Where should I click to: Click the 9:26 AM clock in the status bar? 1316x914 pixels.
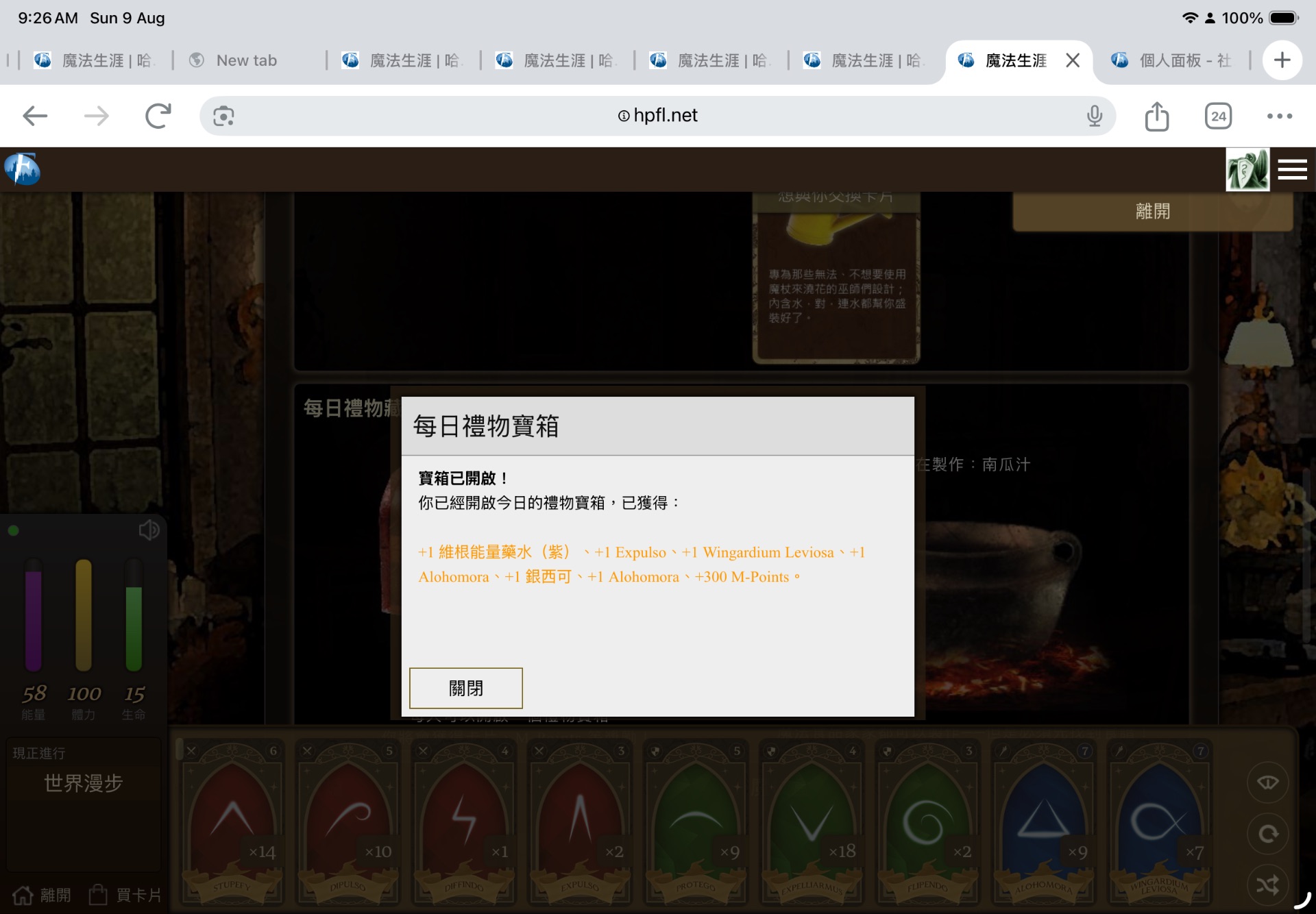coord(48,18)
